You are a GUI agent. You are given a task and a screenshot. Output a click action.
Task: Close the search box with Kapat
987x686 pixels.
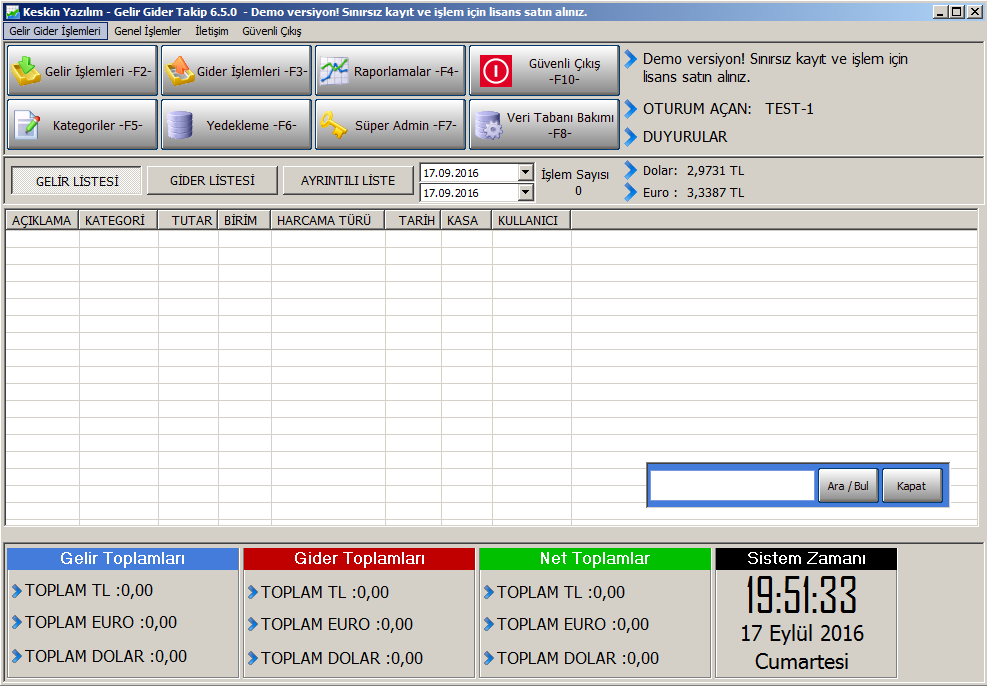point(911,486)
